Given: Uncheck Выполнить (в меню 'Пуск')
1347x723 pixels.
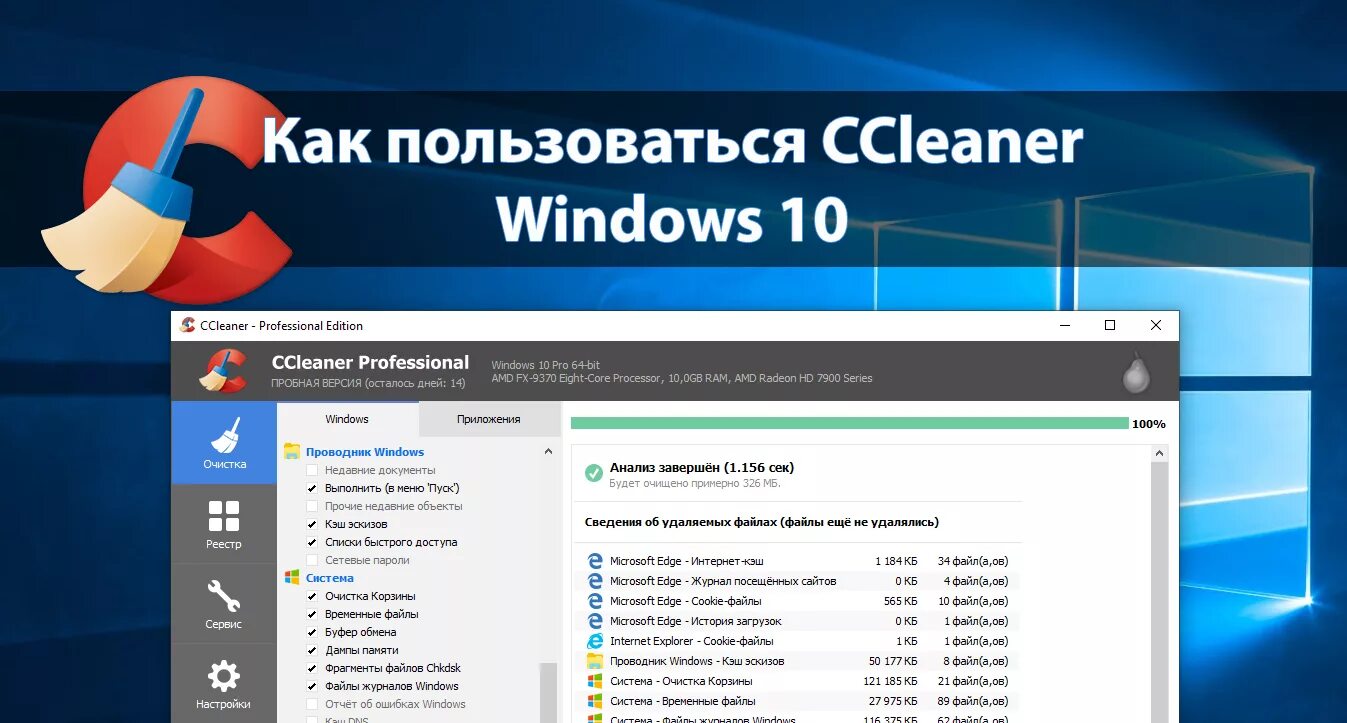Looking at the screenshot, I should [312, 488].
